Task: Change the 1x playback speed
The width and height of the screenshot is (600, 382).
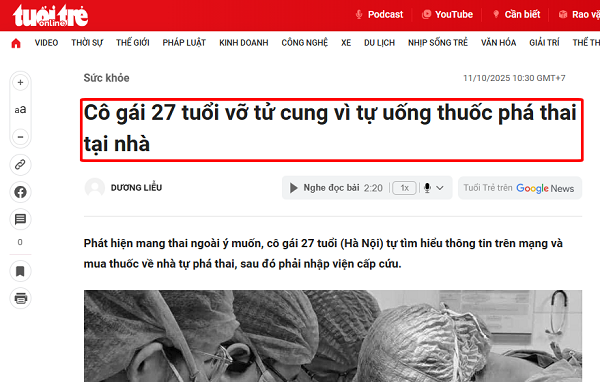Action: (404, 188)
